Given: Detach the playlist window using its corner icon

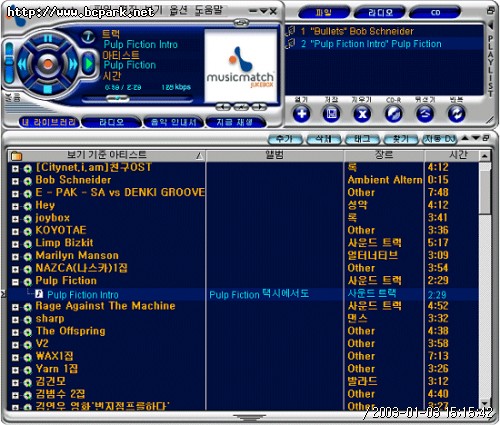Looking at the screenshot, I should [x=491, y=10].
